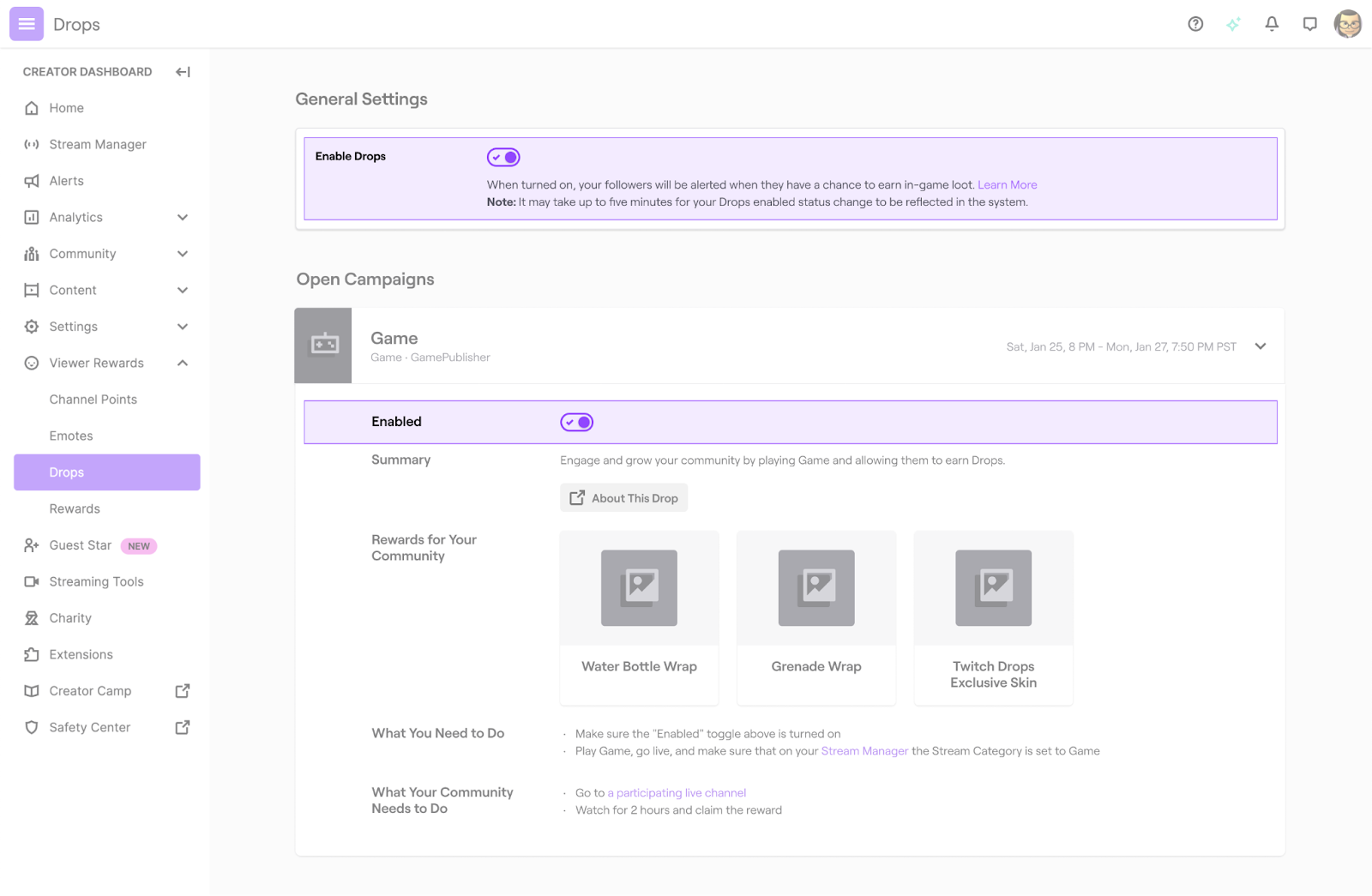Collapse the Viewer Rewards section
The width and height of the screenshot is (1372, 896).
182,363
